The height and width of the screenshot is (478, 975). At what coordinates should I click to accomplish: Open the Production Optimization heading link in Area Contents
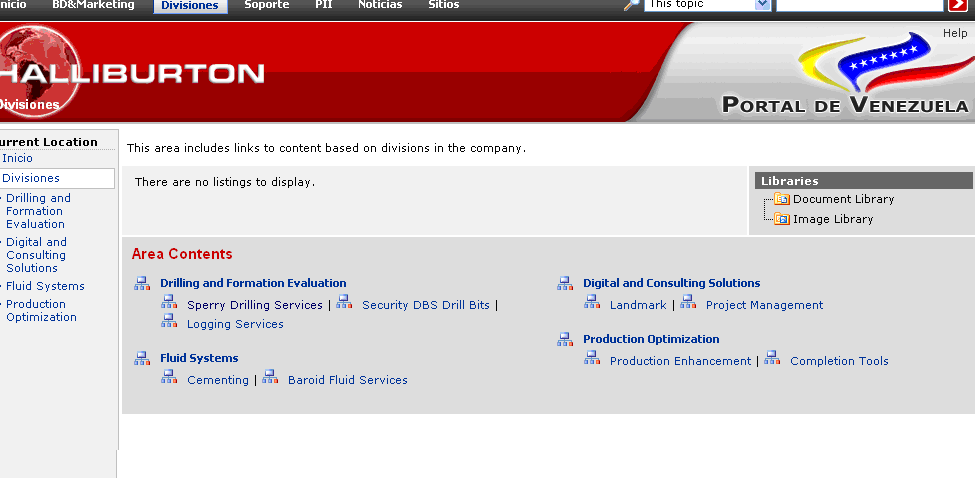click(651, 339)
